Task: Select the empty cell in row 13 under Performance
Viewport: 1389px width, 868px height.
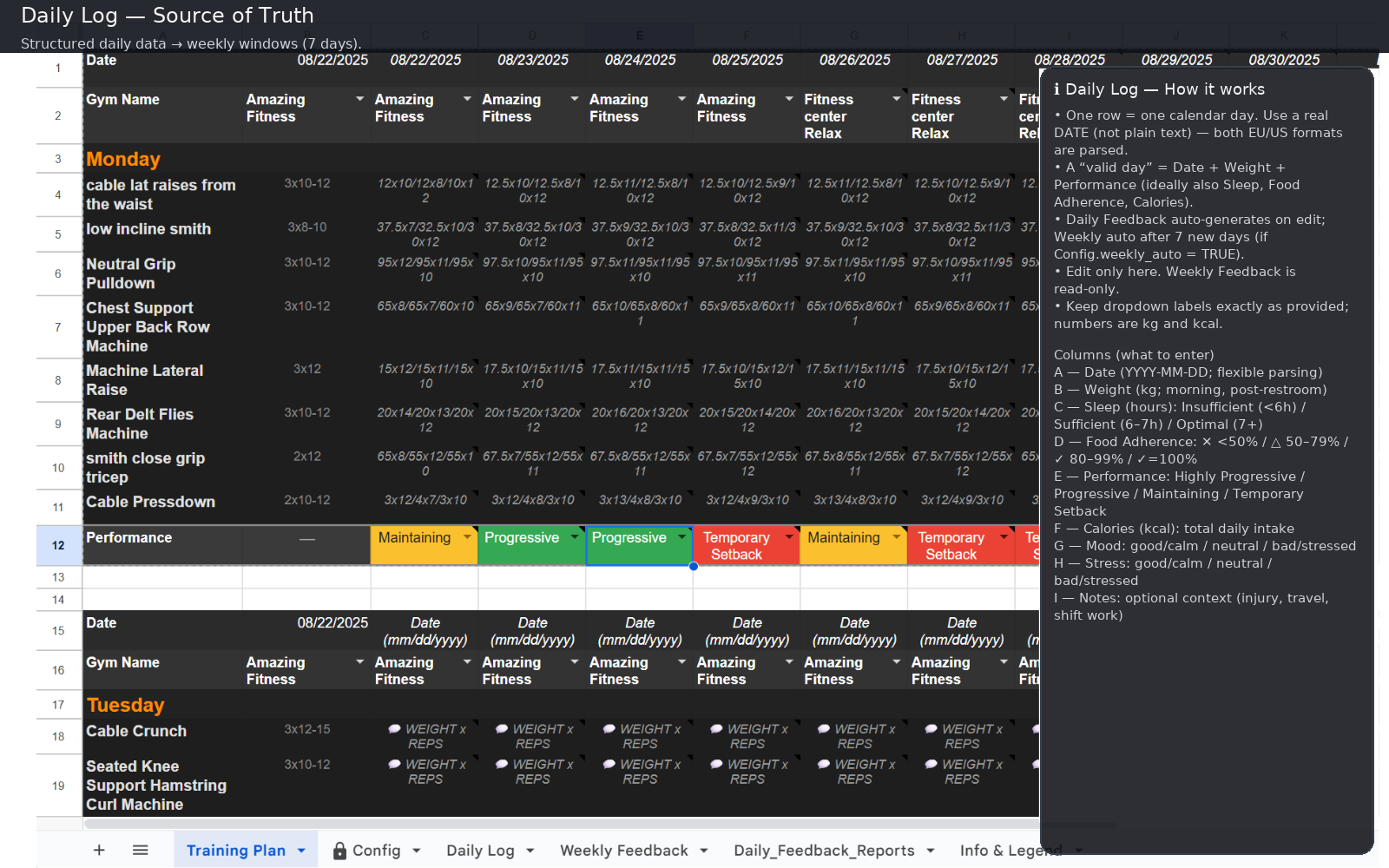Action: (162, 577)
